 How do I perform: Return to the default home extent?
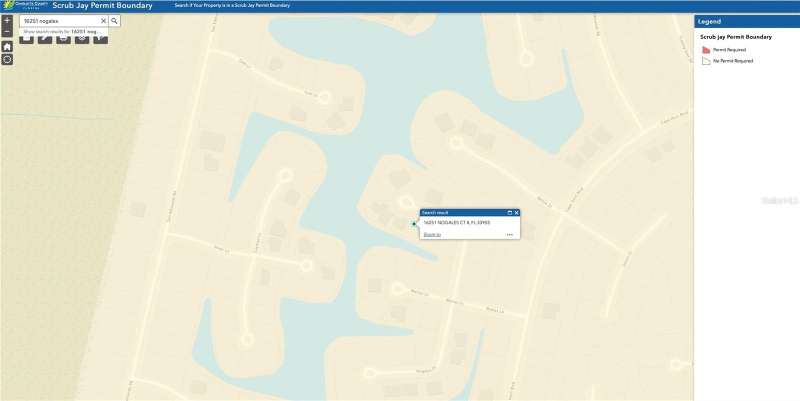tap(7, 46)
